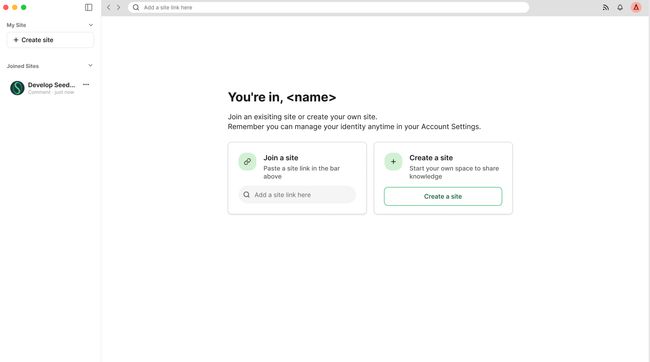The image size is (650, 362).
Task: Click the Create a site card title
Action: 431,158
